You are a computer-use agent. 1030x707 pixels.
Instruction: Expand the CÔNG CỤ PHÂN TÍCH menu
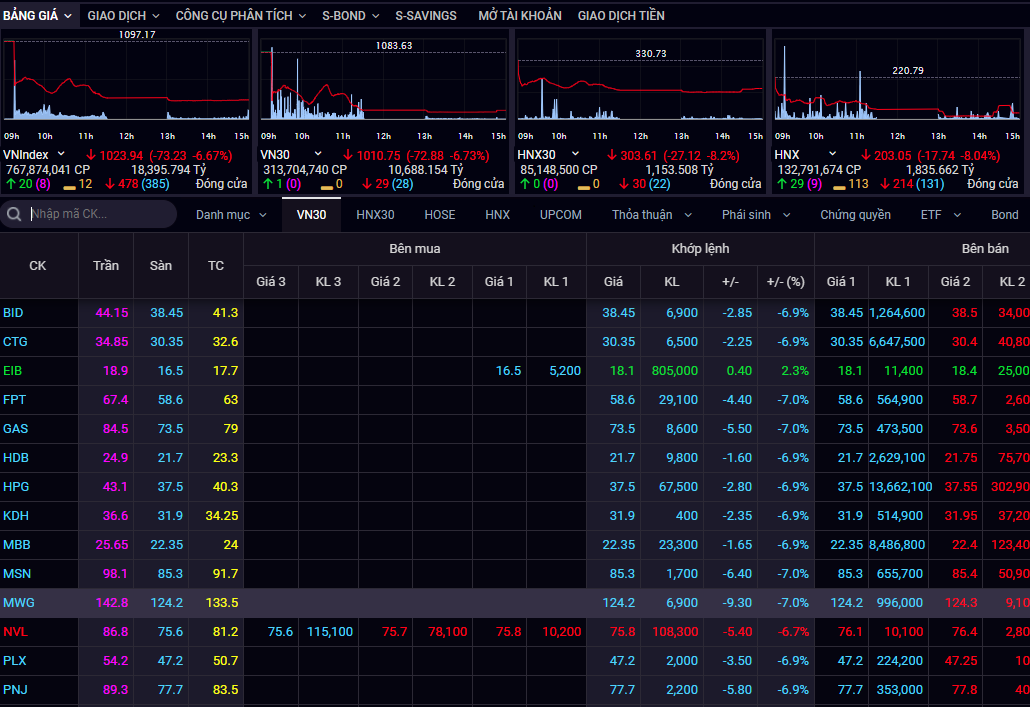[241, 16]
